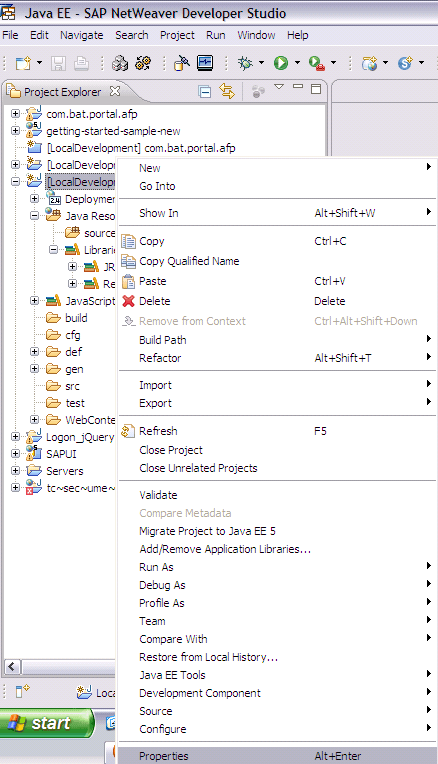Expand the WebContent folder node
438x764 pixels.
pos(34,420)
